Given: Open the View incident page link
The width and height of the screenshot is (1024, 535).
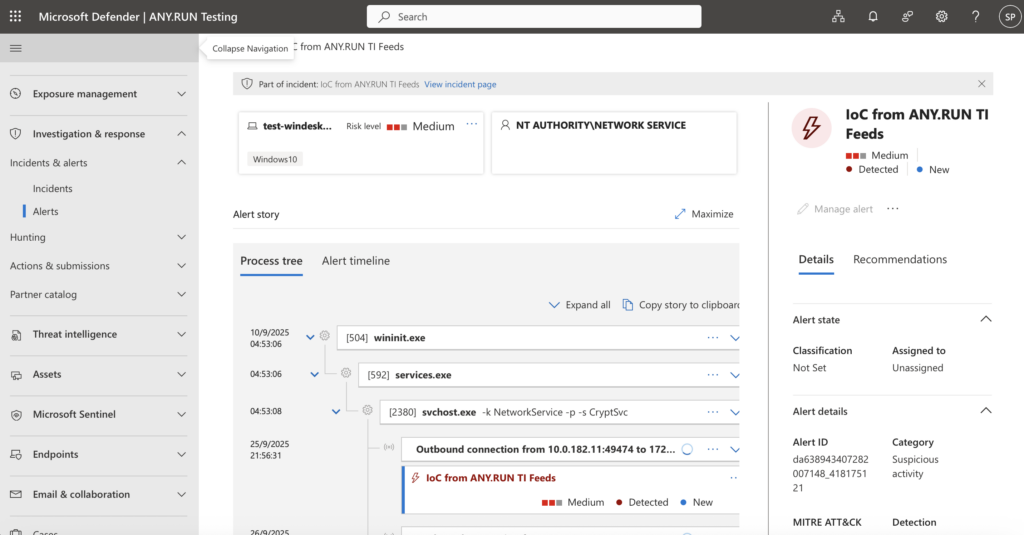Looking at the screenshot, I should pos(460,84).
